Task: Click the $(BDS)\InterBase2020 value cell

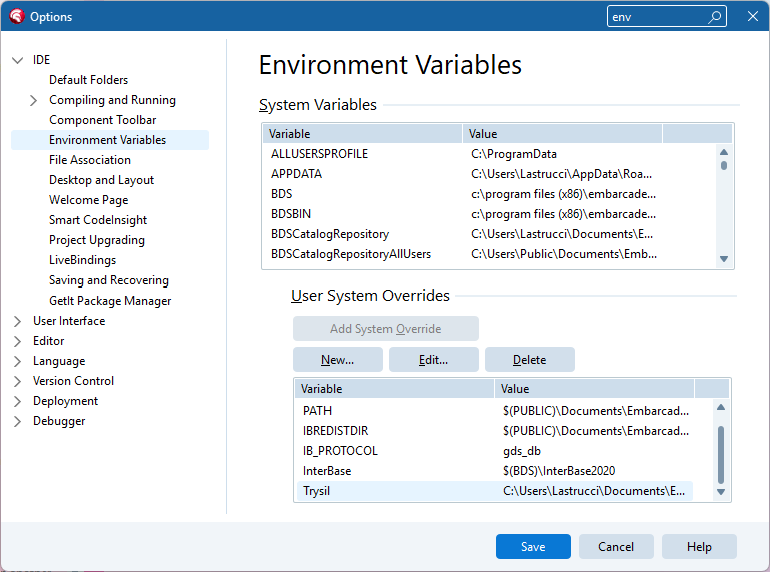Action: click(x=559, y=471)
